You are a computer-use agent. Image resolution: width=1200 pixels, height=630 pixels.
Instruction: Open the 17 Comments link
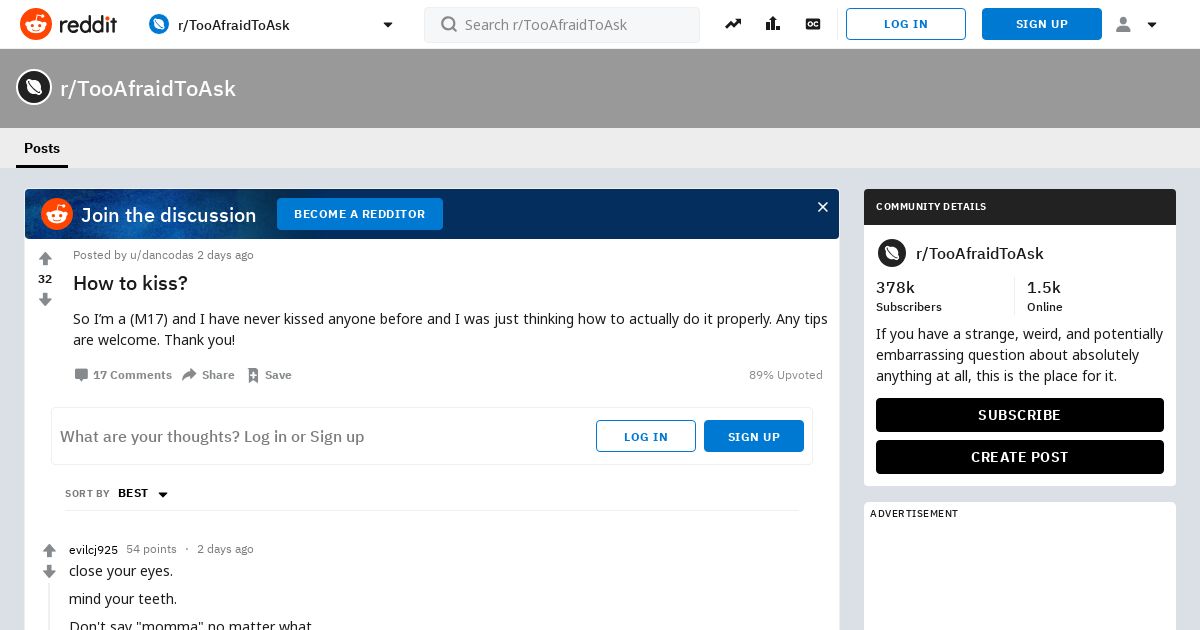coord(123,375)
